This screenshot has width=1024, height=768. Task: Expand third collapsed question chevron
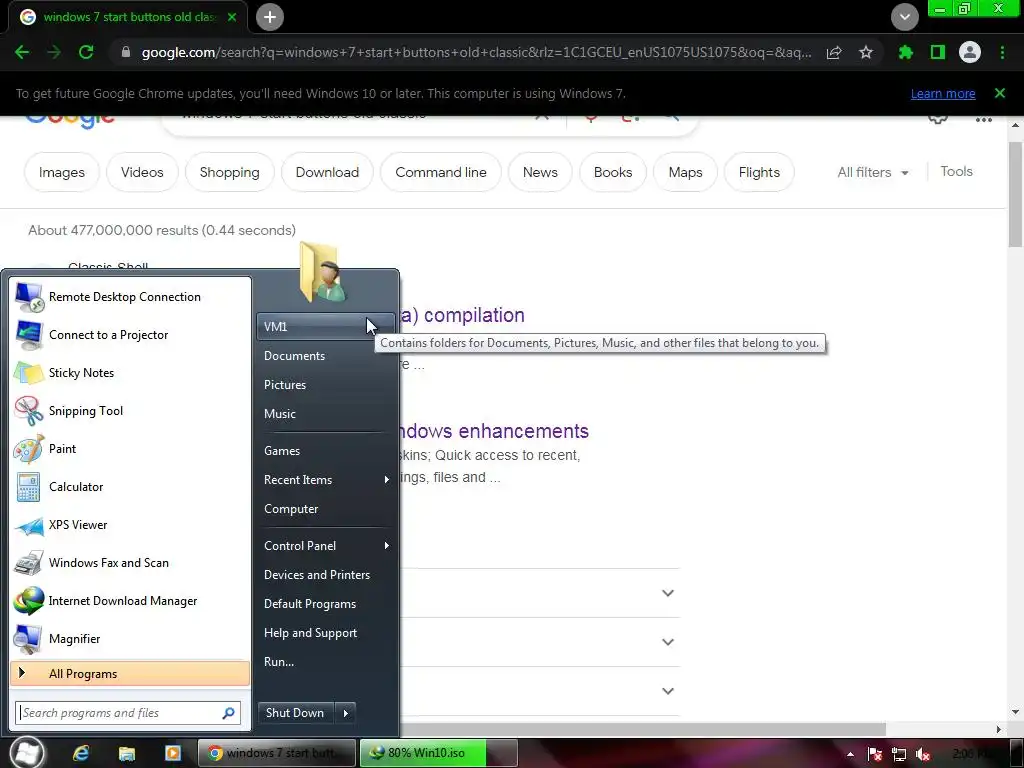[x=667, y=691]
